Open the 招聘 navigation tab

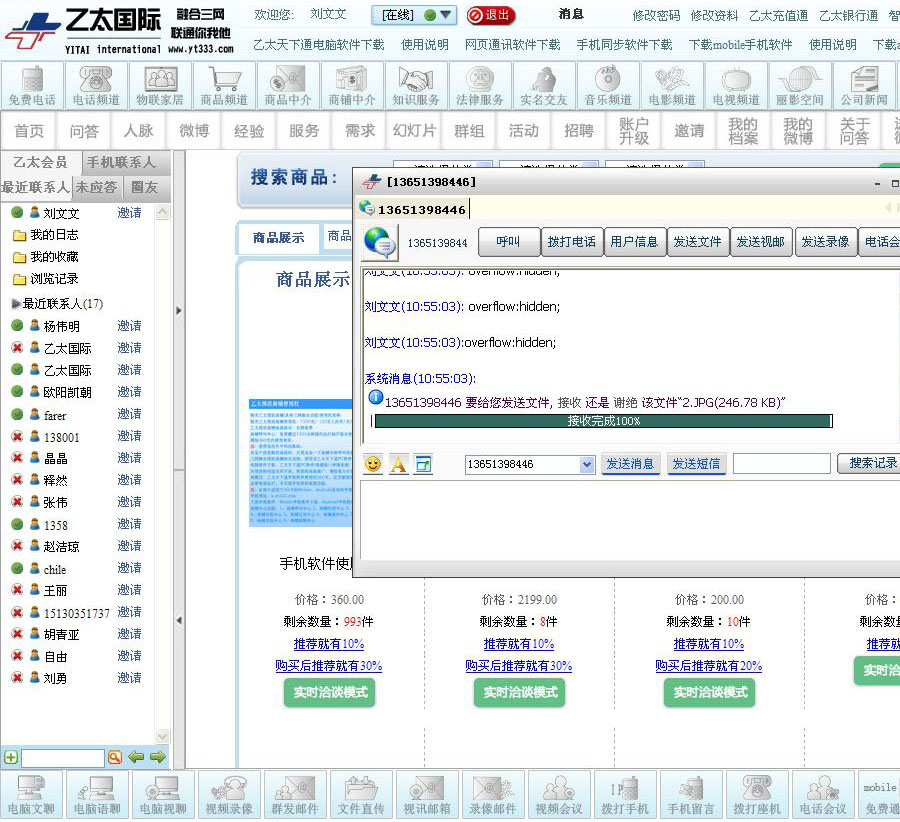coord(579,131)
